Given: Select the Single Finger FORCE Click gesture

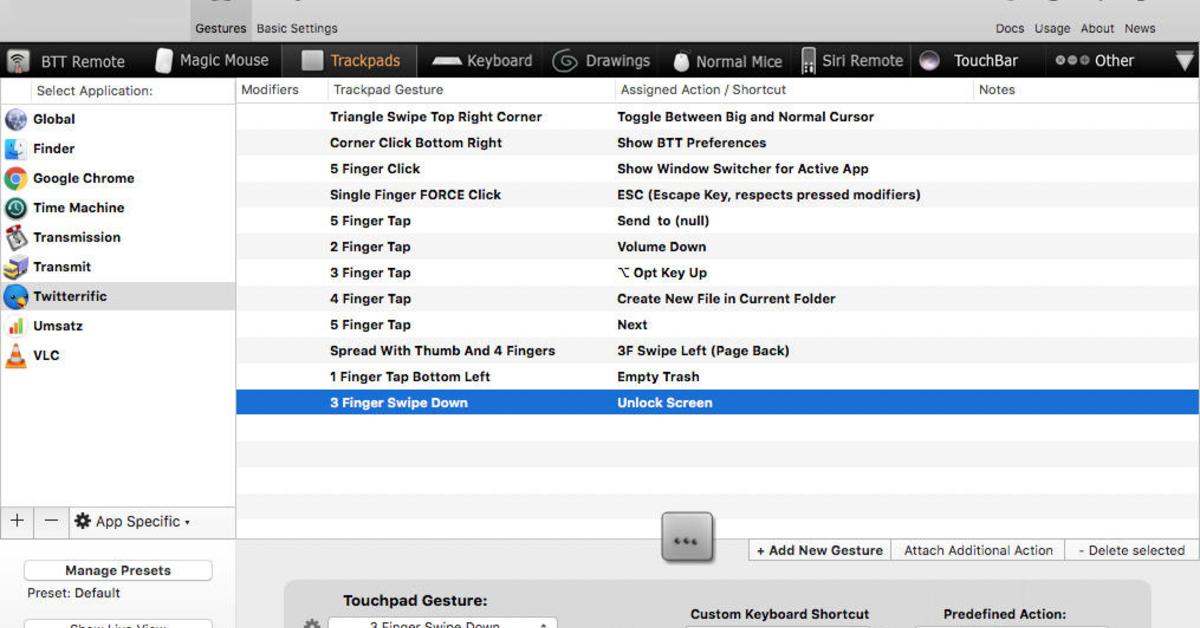Looking at the screenshot, I should (717, 195).
